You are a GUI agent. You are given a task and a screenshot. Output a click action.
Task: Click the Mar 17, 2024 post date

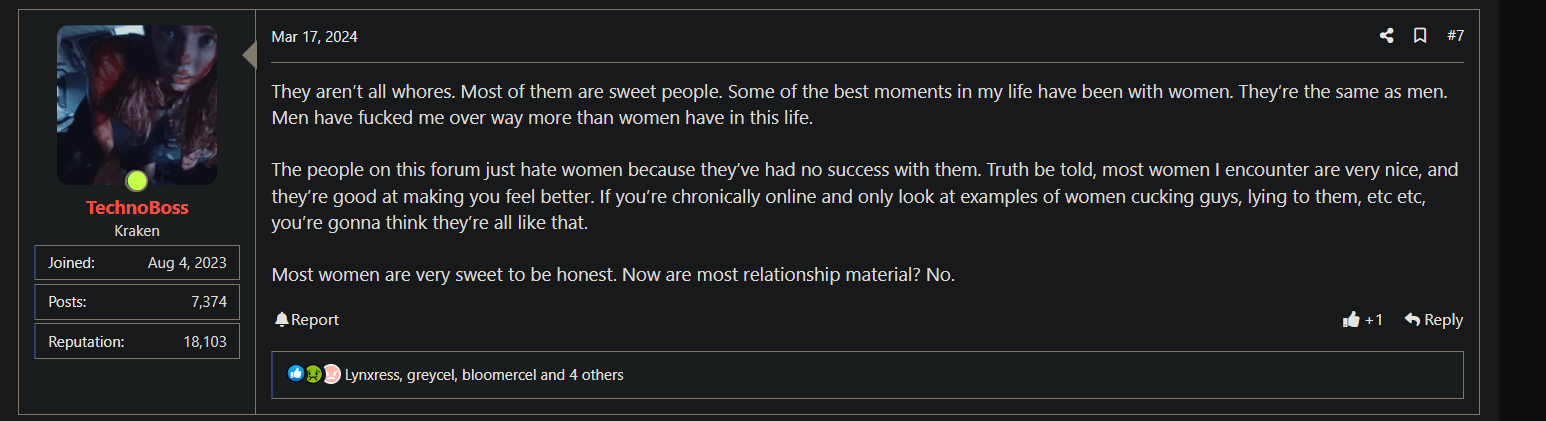[314, 37]
